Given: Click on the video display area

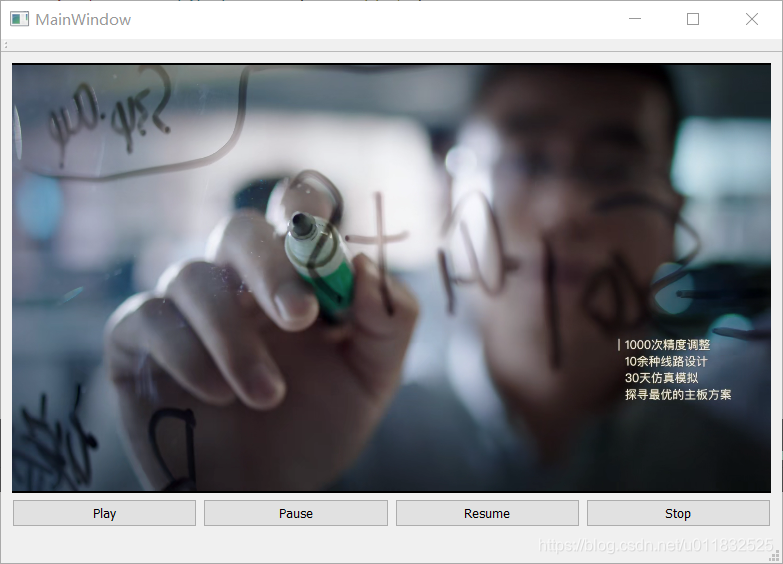Looking at the screenshot, I should 392,278.
